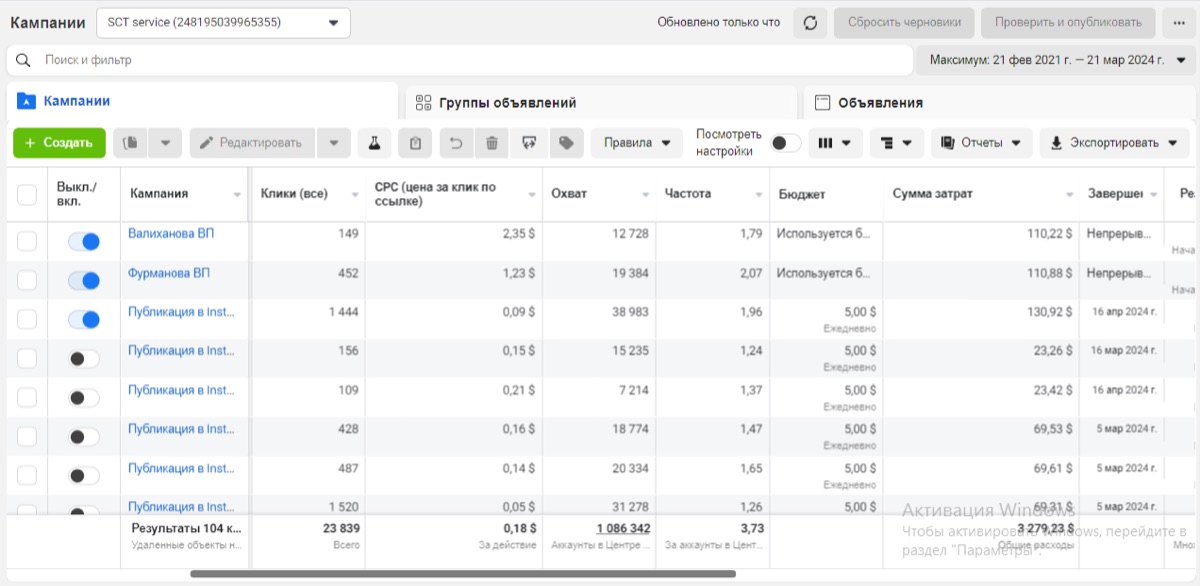The width and height of the screenshot is (1200, 586).
Task: Click the tag label icon
Action: pyautogui.click(x=566, y=143)
